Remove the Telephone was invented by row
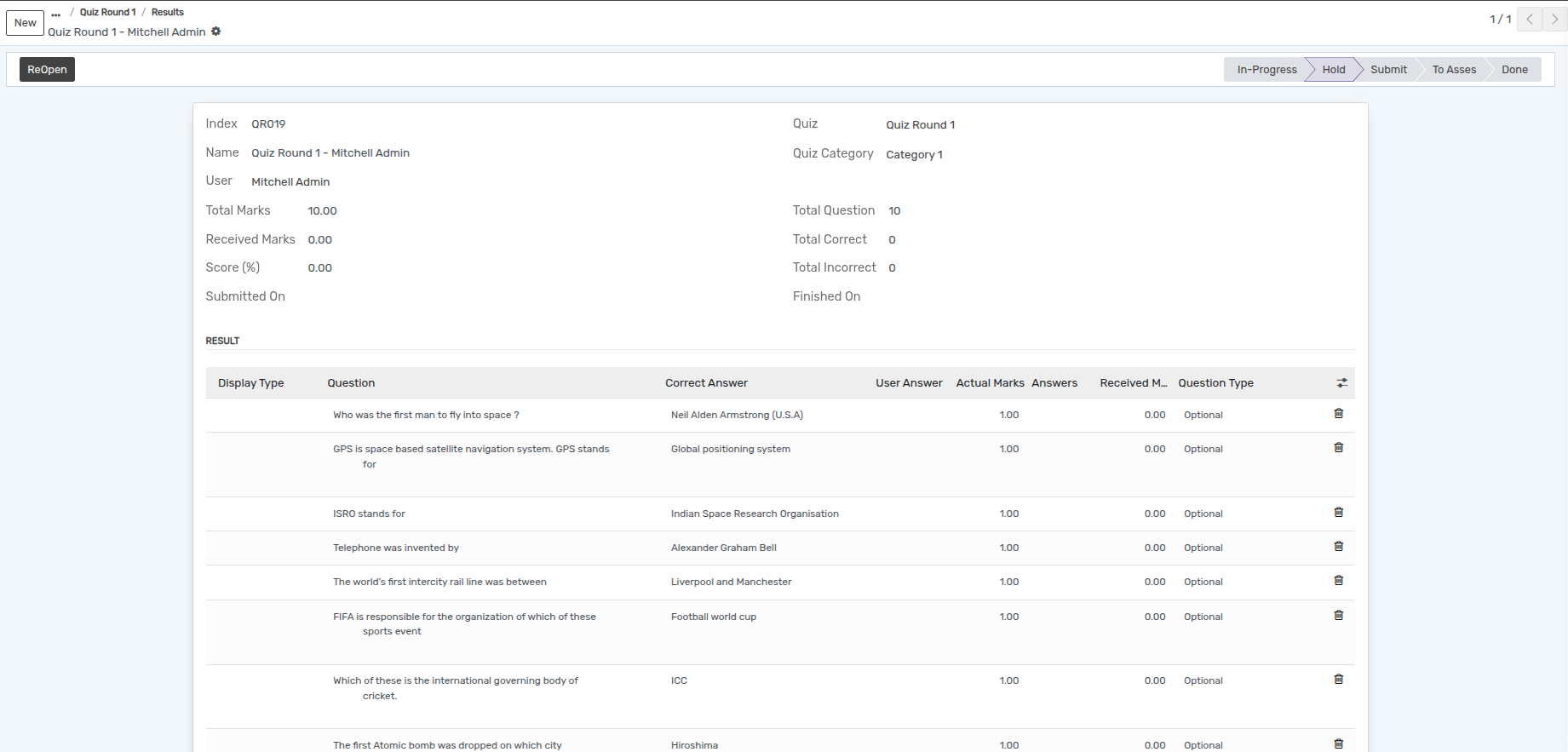Viewport: 1568px width, 752px height. click(1338, 547)
